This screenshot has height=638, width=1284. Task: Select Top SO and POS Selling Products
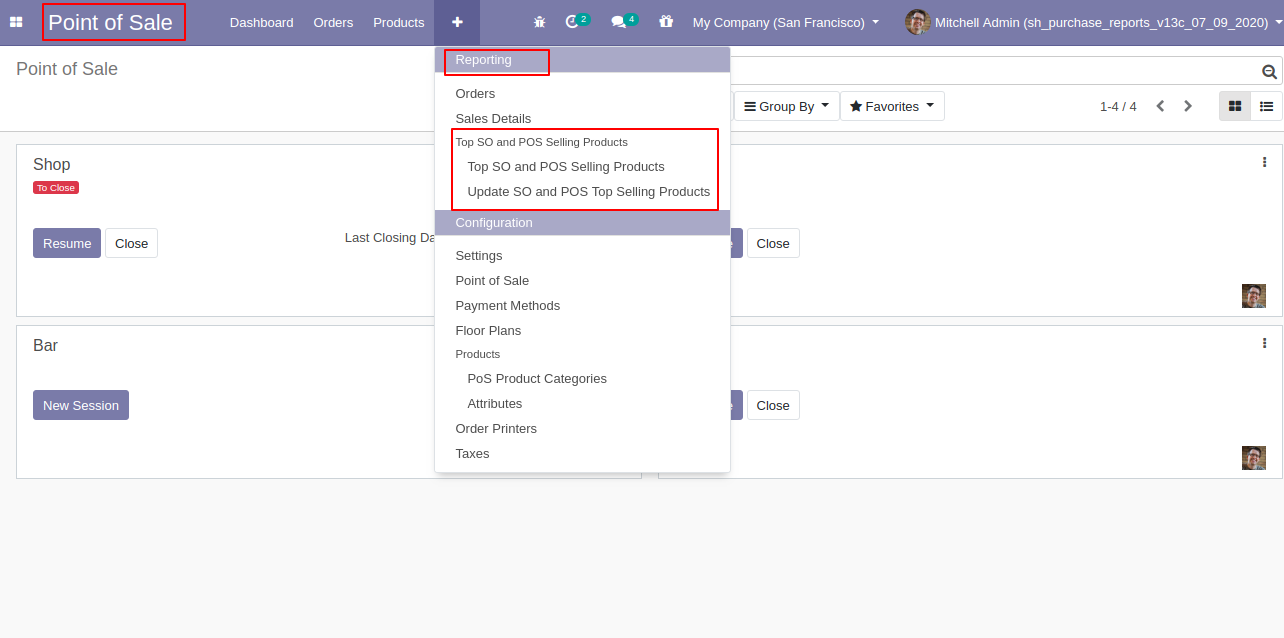tap(565, 167)
